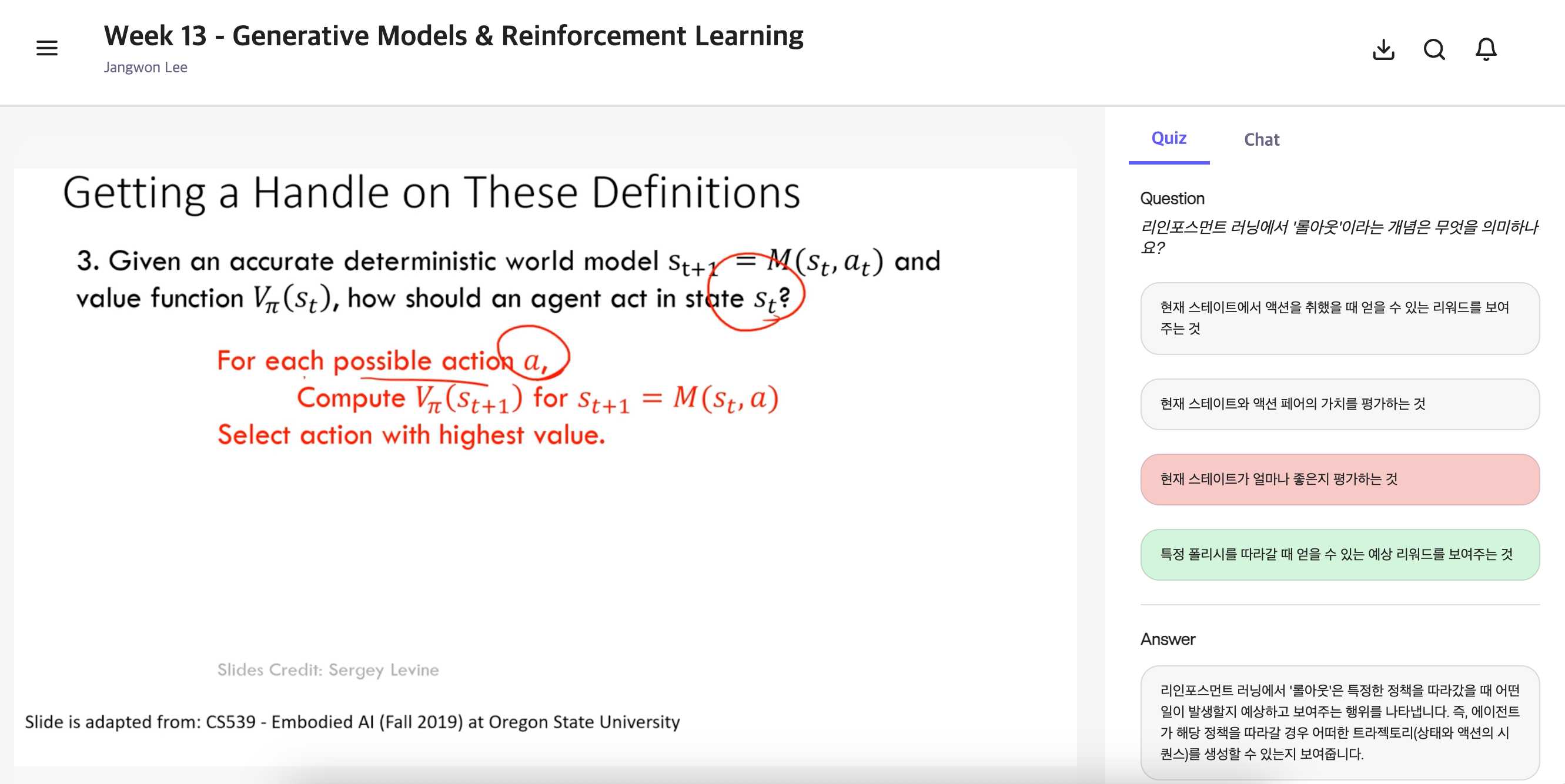The image size is (1565, 784).
Task: Click the Answer explanation text box
Action: click(1339, 722)
